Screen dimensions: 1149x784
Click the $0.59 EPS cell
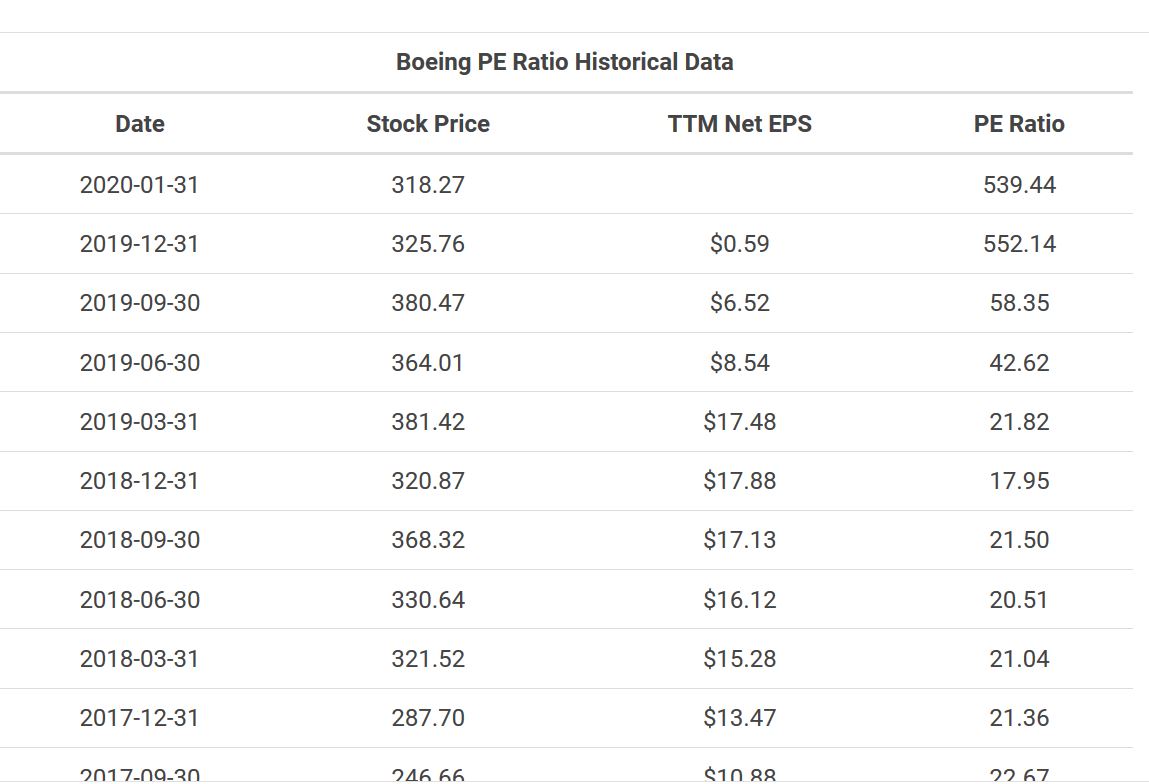coord(739,244)
